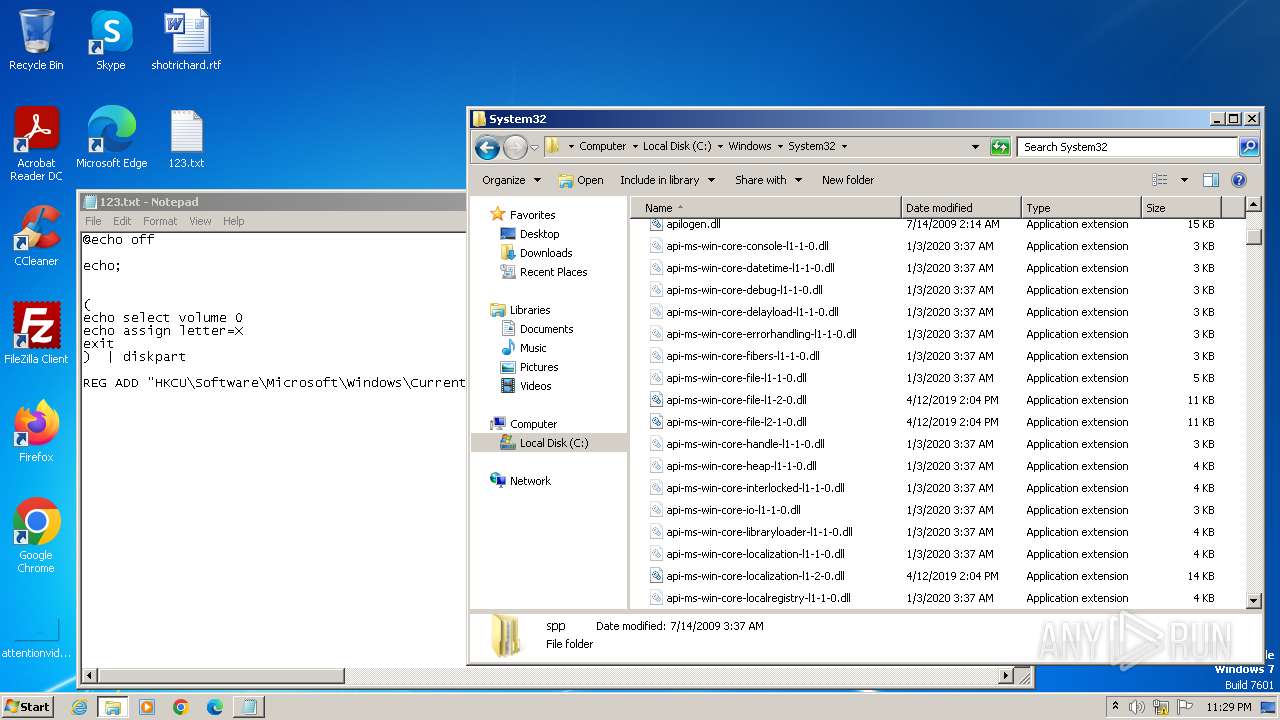Sort by the Name column header
This screenshot has width=1280, height=720.
[767, 208]
